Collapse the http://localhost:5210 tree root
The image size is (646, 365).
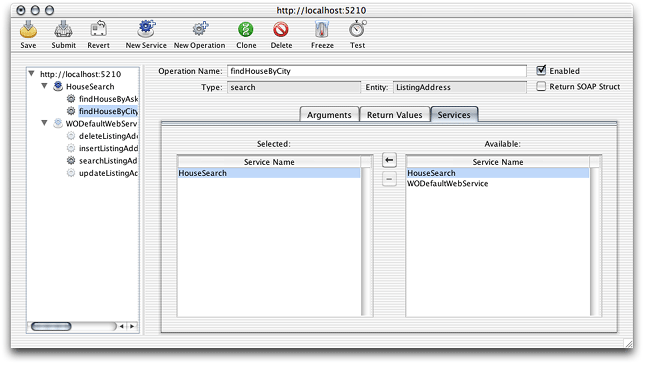tap(31, 74)
